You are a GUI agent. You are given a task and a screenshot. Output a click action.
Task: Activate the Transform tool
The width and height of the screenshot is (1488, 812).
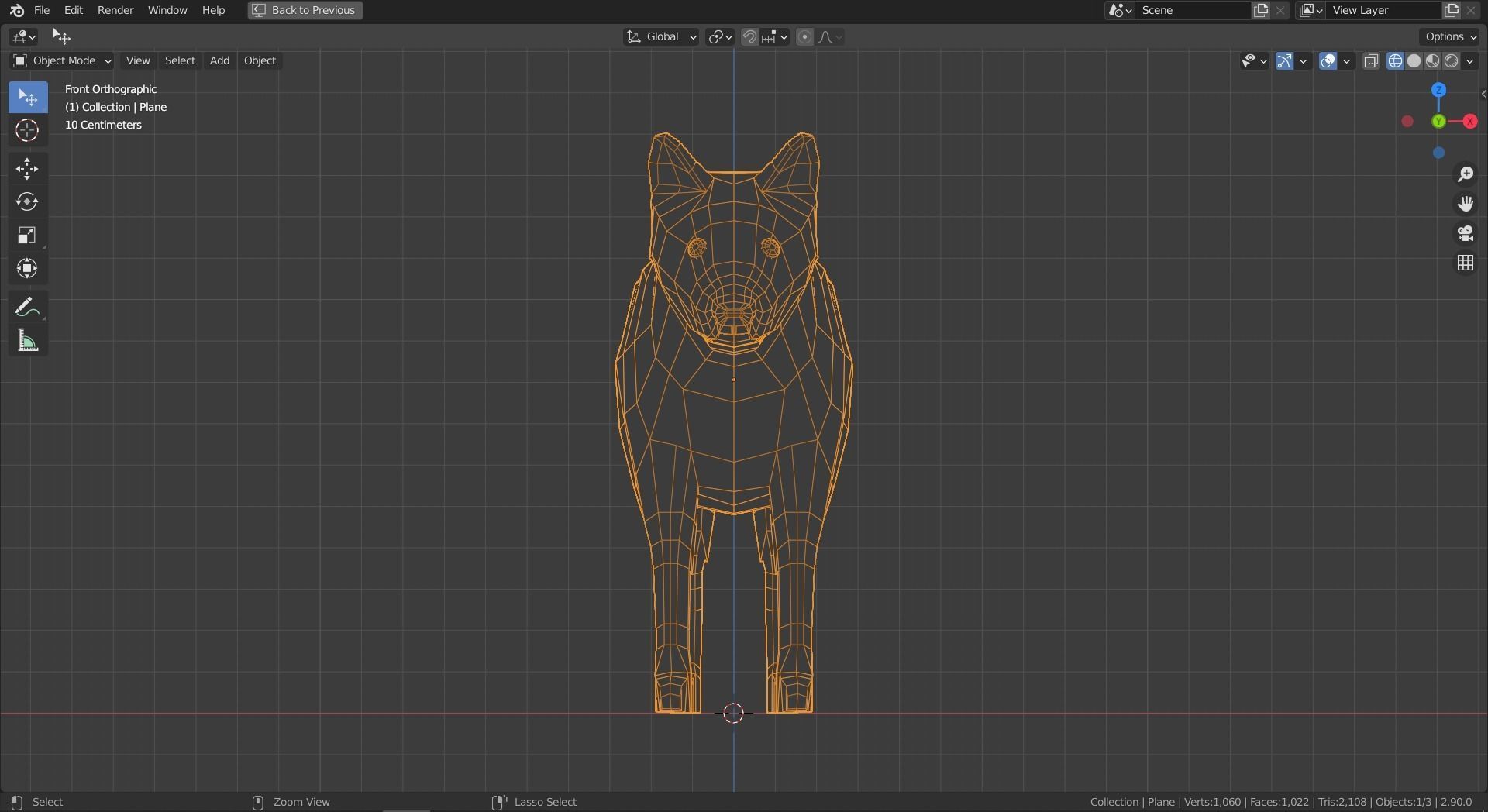(x=28, y=269)
